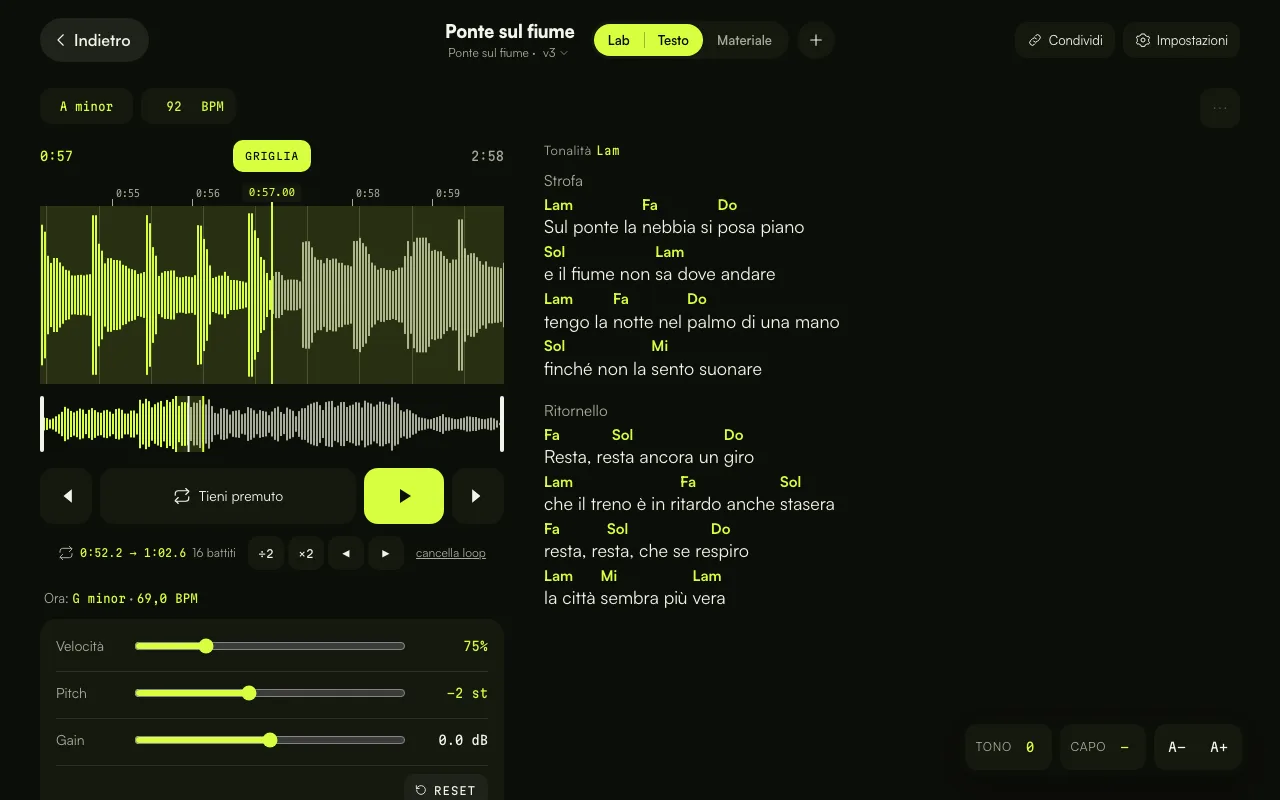
Task: Increase lyrics font size with A+
Action: pyautogui.click(x=1219, y=747)
